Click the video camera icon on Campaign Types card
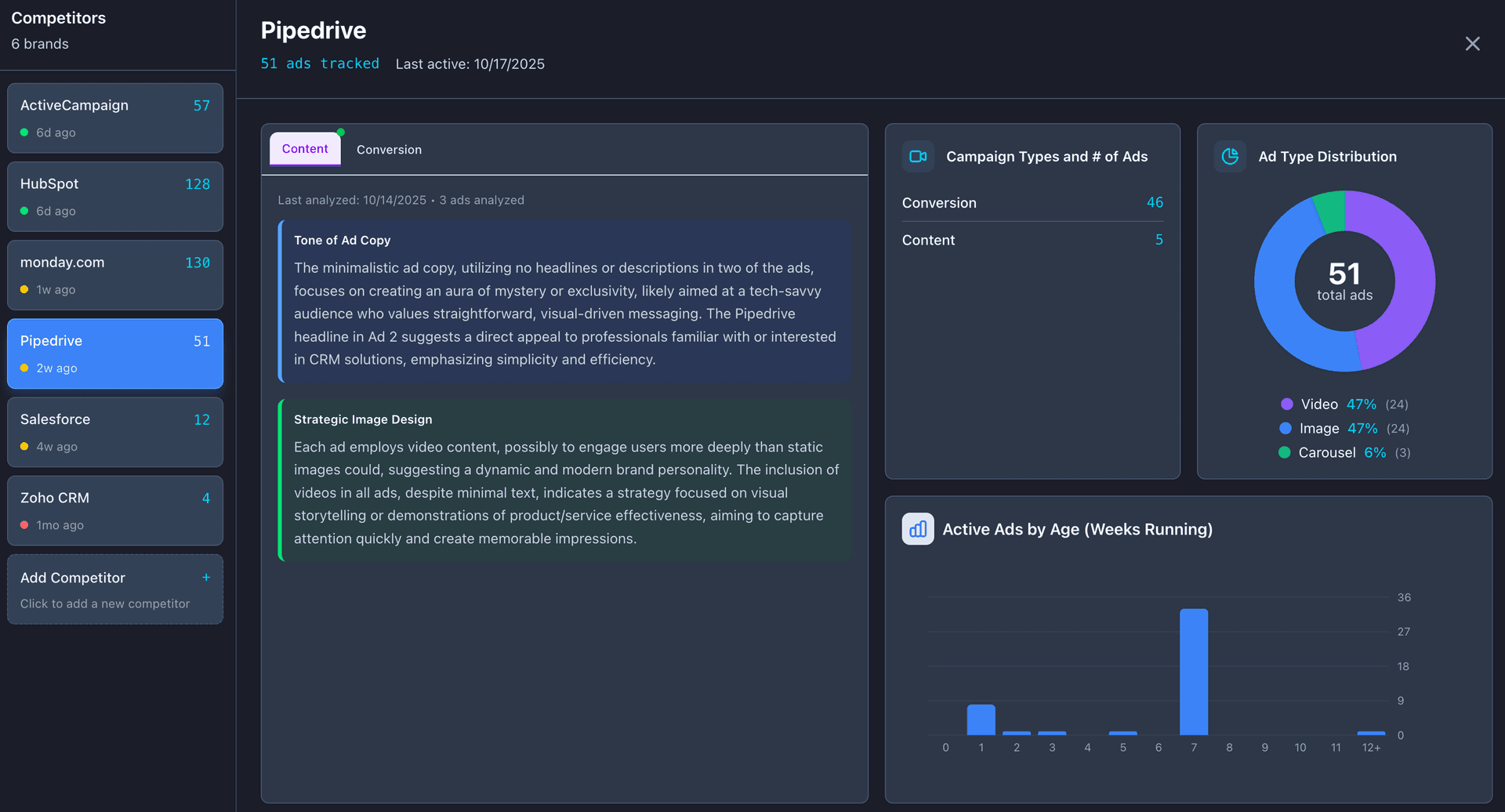Viewport: 1505px width, 812px height. tap(918, 156)
